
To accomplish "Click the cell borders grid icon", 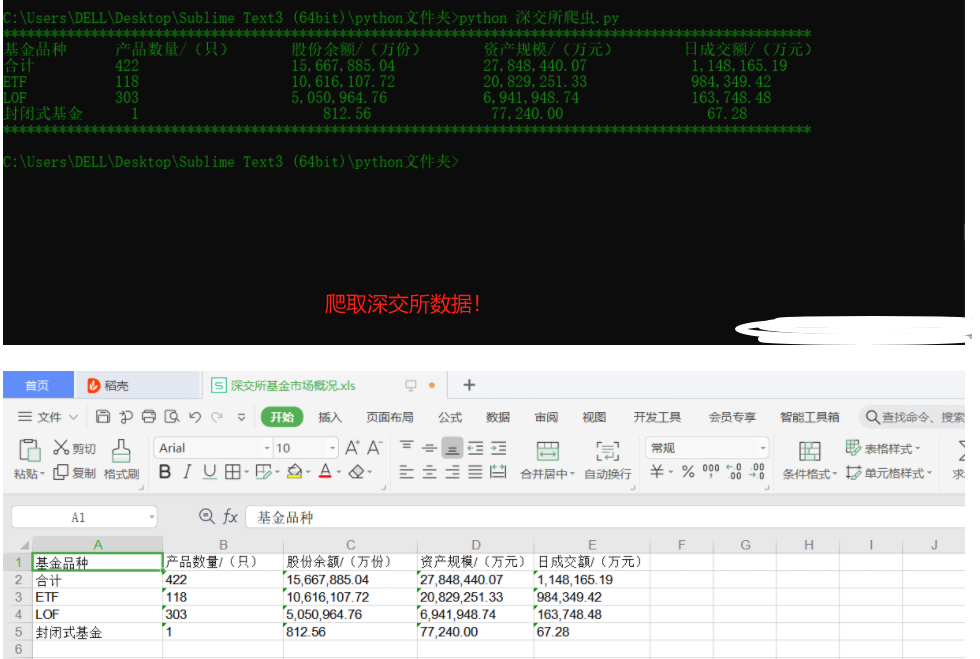I will tap(232, 471).
